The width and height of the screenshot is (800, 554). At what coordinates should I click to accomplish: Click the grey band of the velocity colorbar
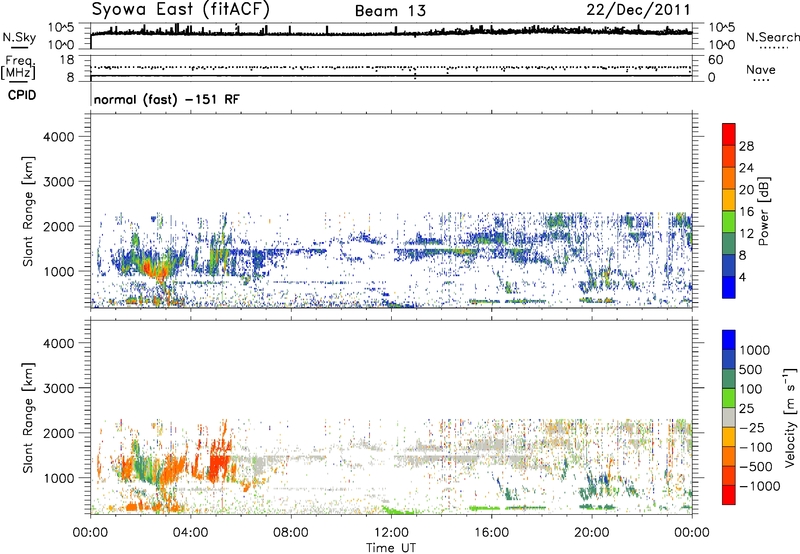coord(729,417)
